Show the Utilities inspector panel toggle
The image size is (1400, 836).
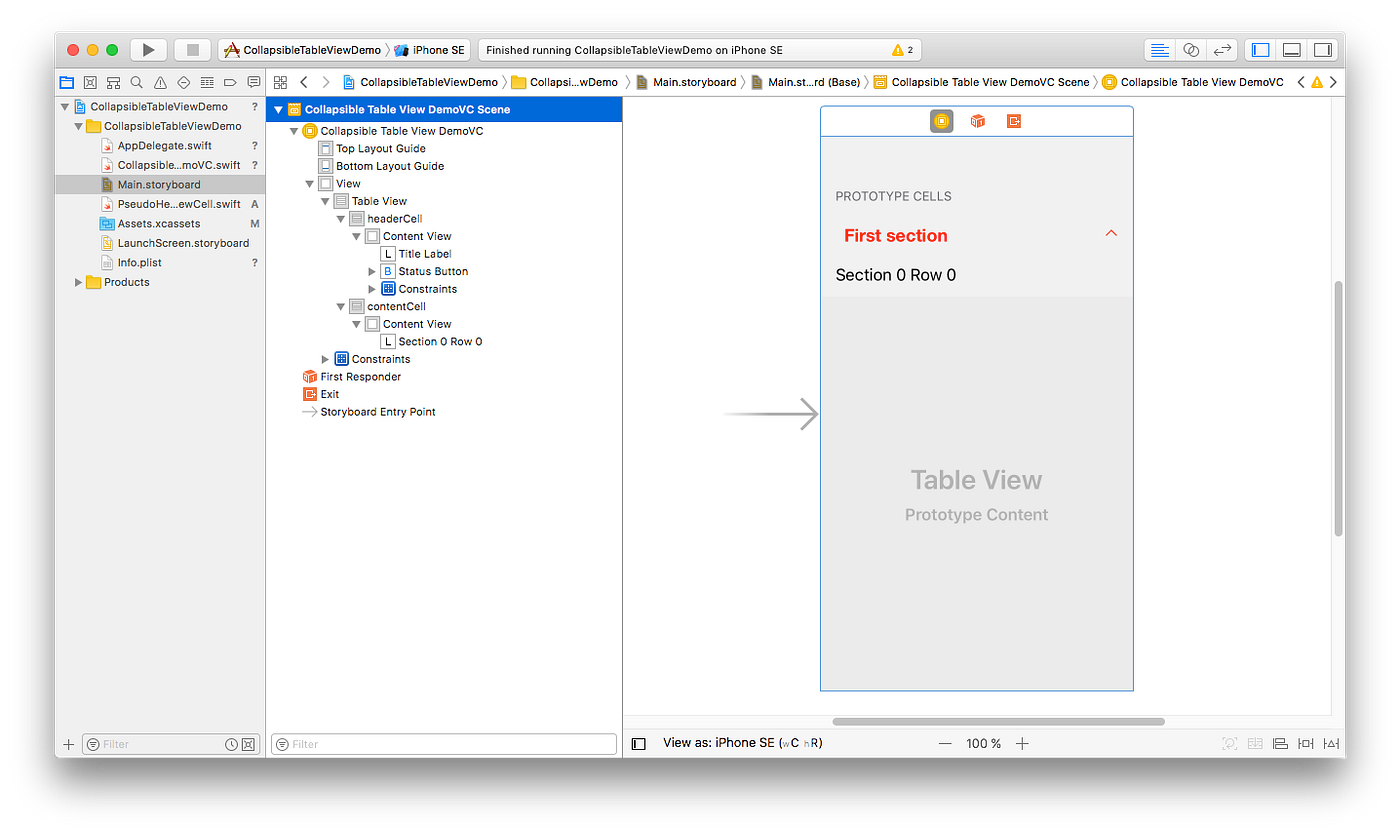click(1323, 49)
